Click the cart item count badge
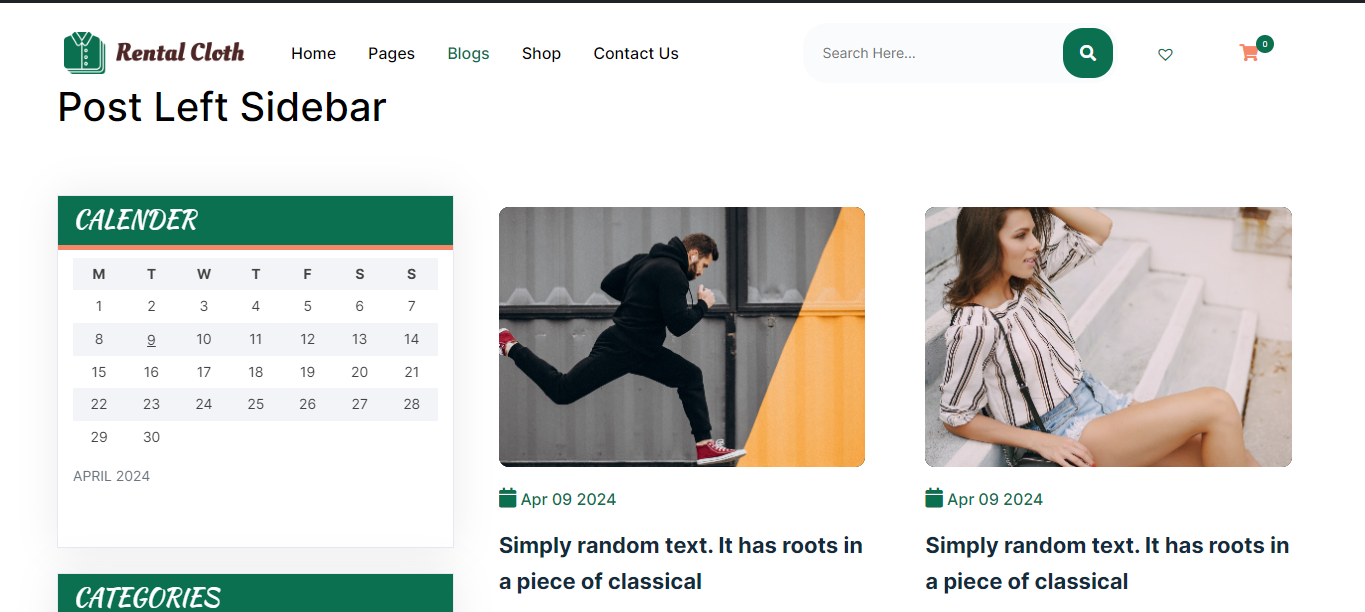Viewport: 1365px width, 612px height. pyautogui.click(x=1265, y=44)
